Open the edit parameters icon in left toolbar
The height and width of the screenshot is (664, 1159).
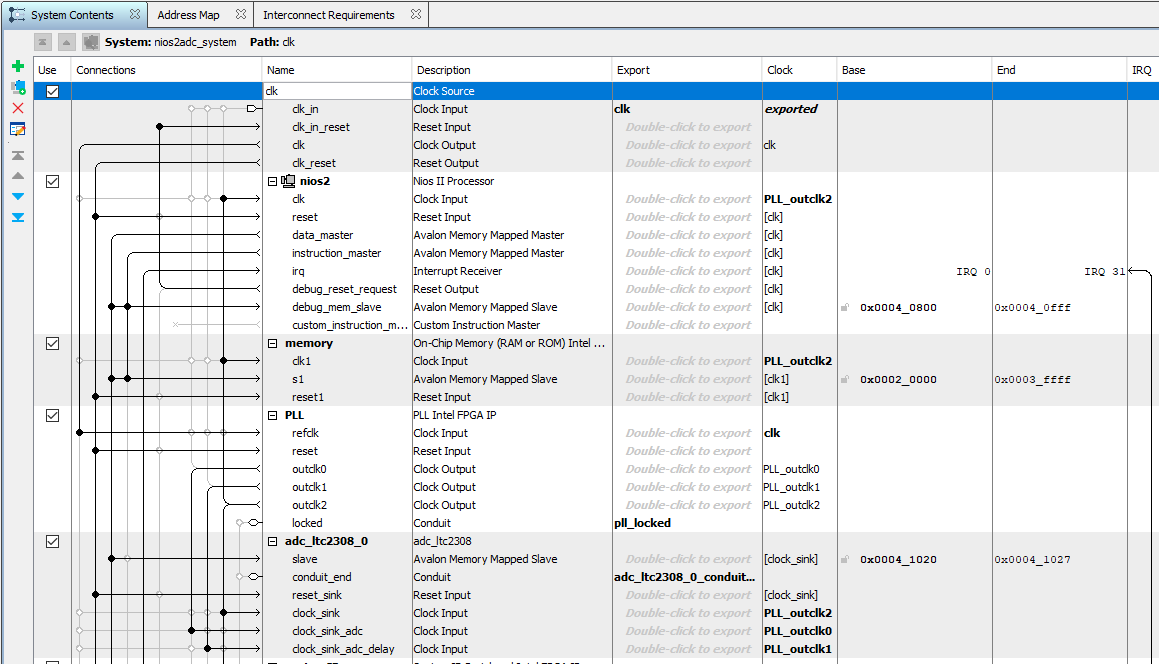18,129
